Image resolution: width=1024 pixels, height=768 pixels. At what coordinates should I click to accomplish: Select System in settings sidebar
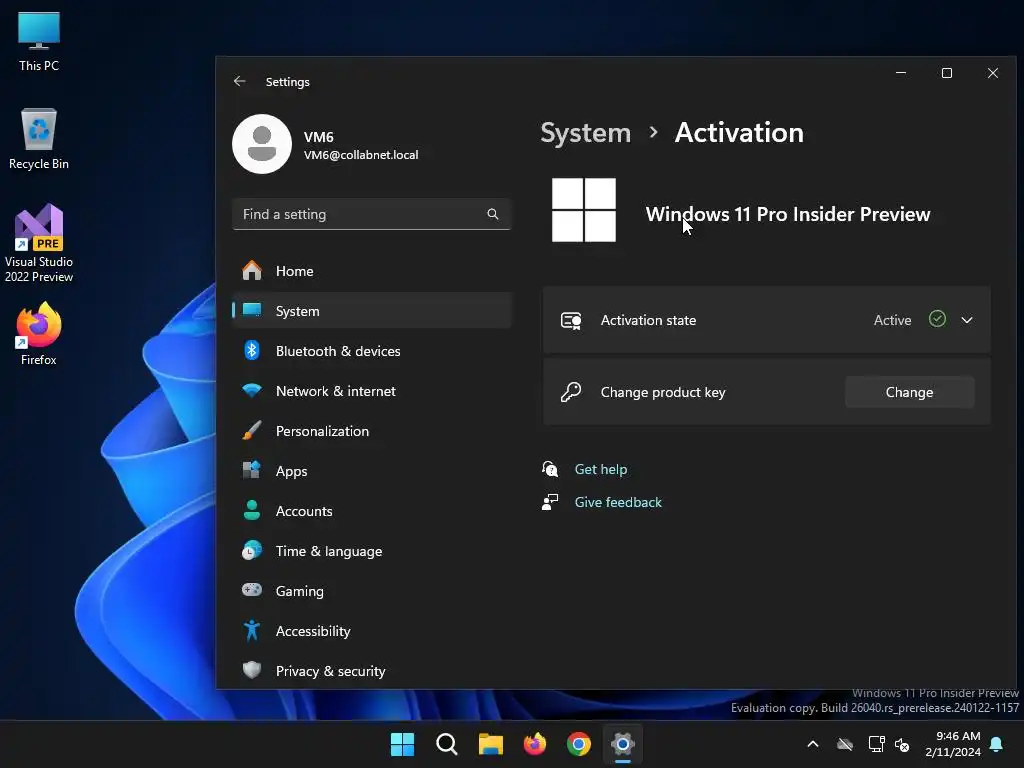pyautogui.click(x=372, y=311)
